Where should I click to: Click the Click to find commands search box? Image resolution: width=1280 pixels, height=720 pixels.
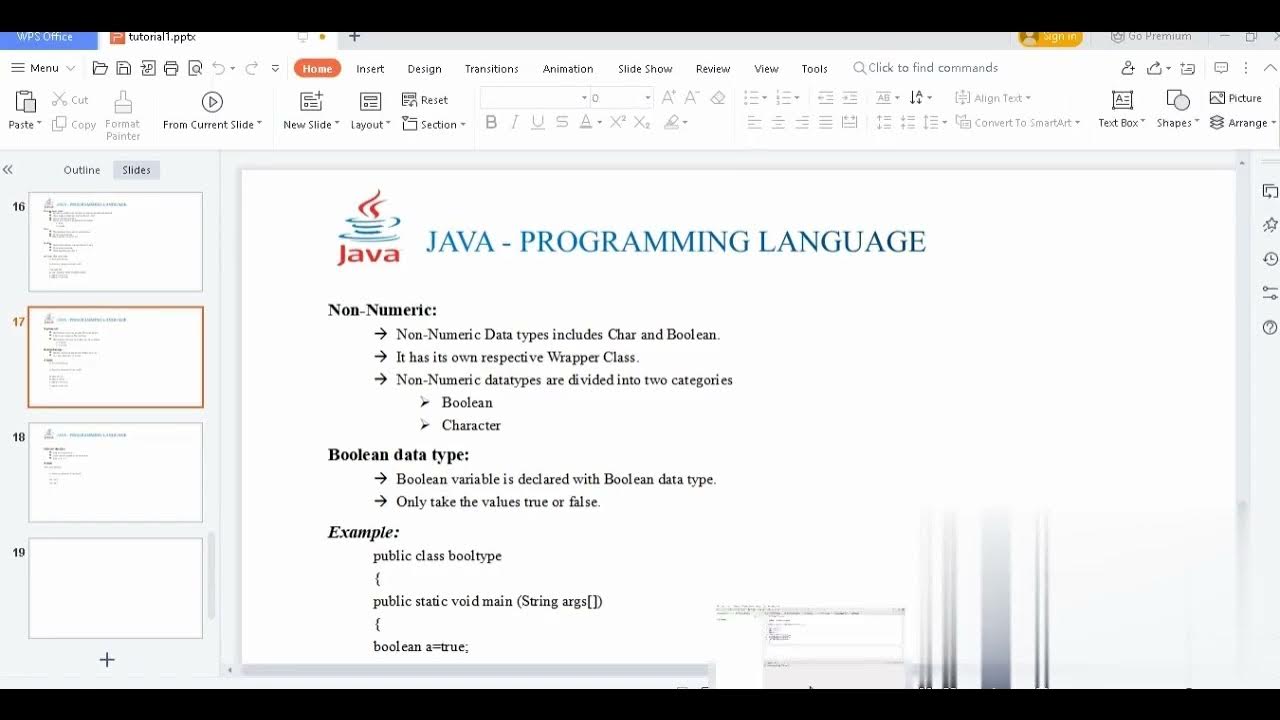tap(925, 68)
